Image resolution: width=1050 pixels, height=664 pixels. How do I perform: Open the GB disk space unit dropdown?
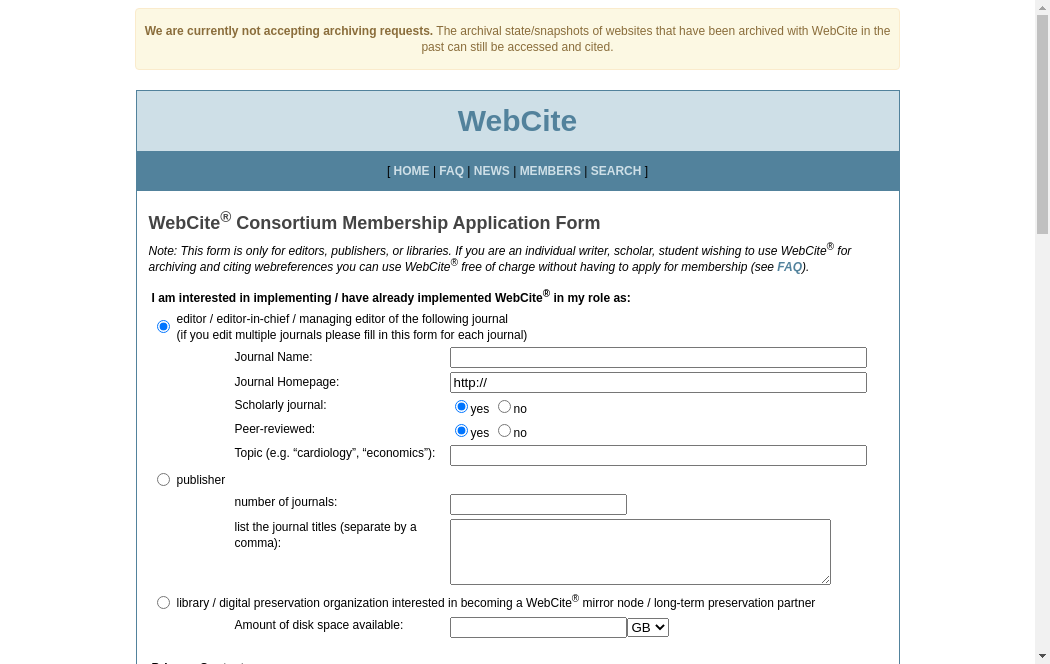tap(648, 628)
